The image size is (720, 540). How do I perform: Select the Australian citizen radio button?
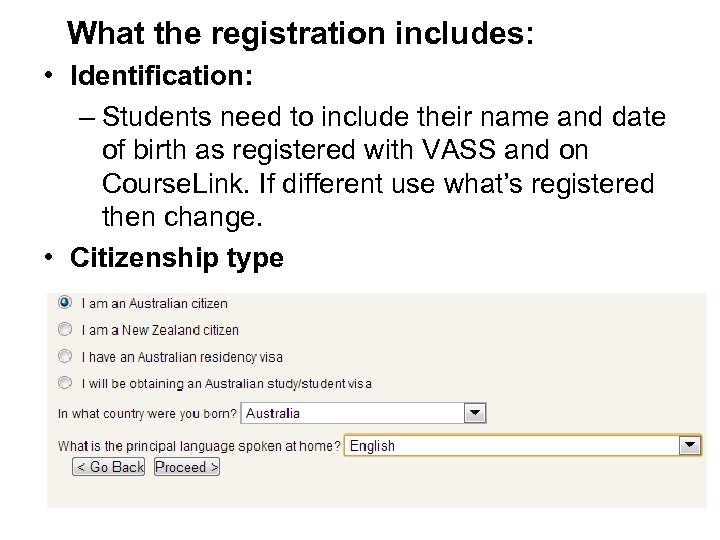pyautogui.click(x=65, y=303)
